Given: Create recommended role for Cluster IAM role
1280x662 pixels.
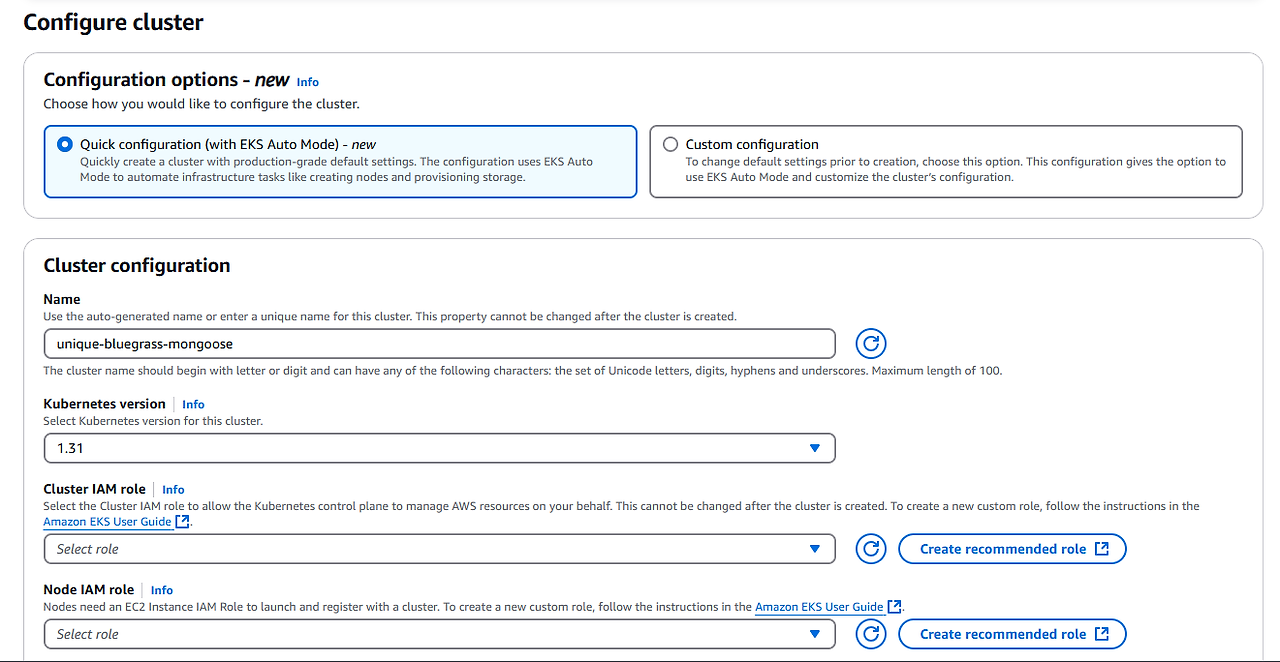Looking at the screenshot, I should [x=1012, y=549].
